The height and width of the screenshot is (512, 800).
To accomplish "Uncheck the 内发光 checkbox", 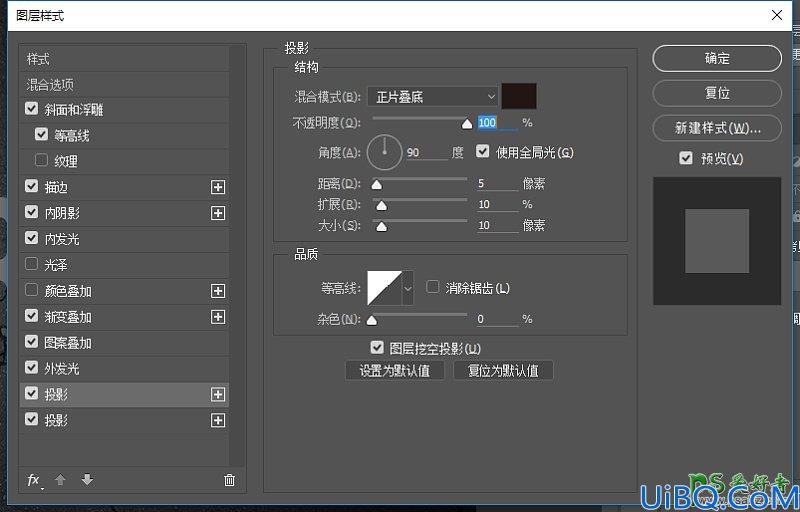I will 32,238.
